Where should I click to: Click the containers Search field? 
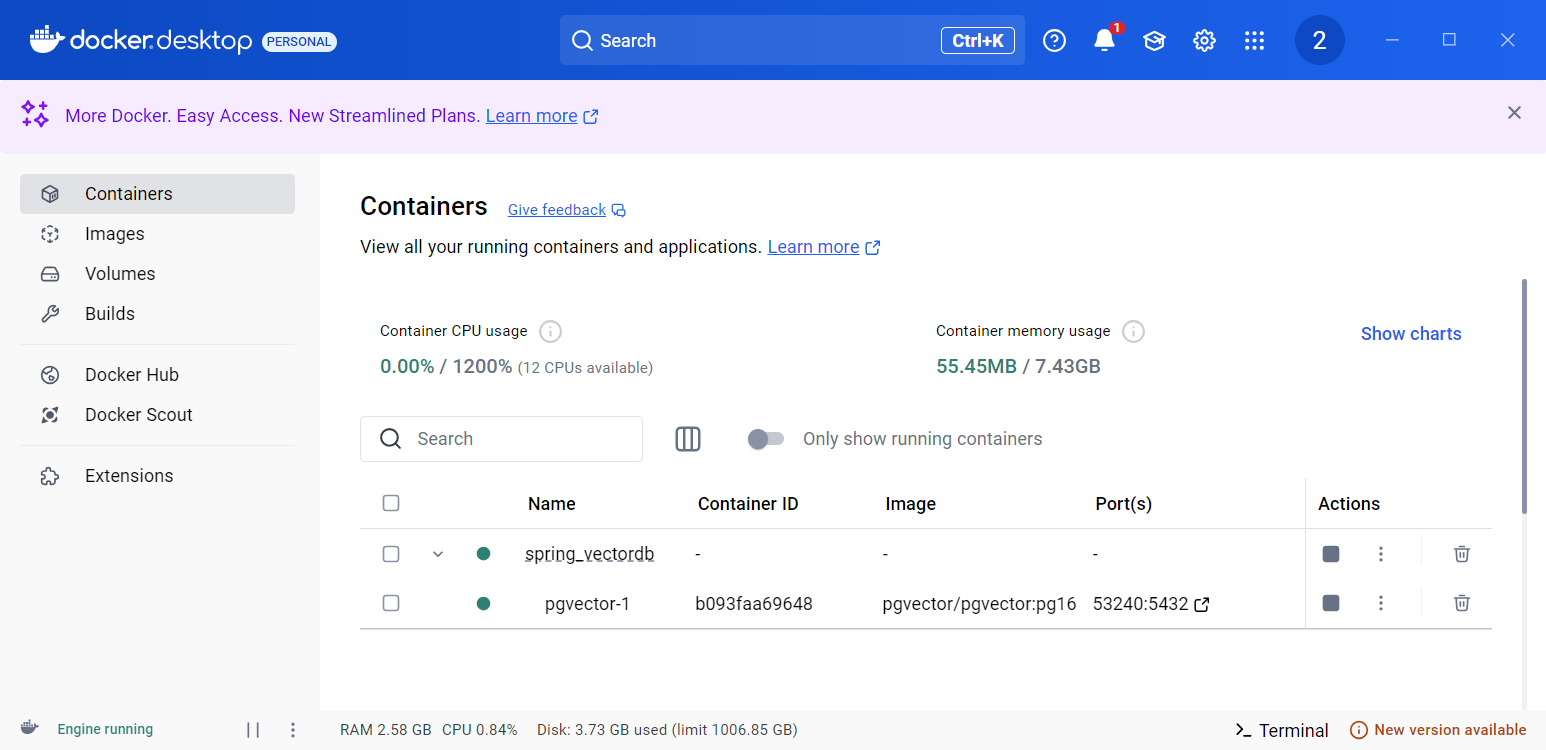tap(501, 439)
